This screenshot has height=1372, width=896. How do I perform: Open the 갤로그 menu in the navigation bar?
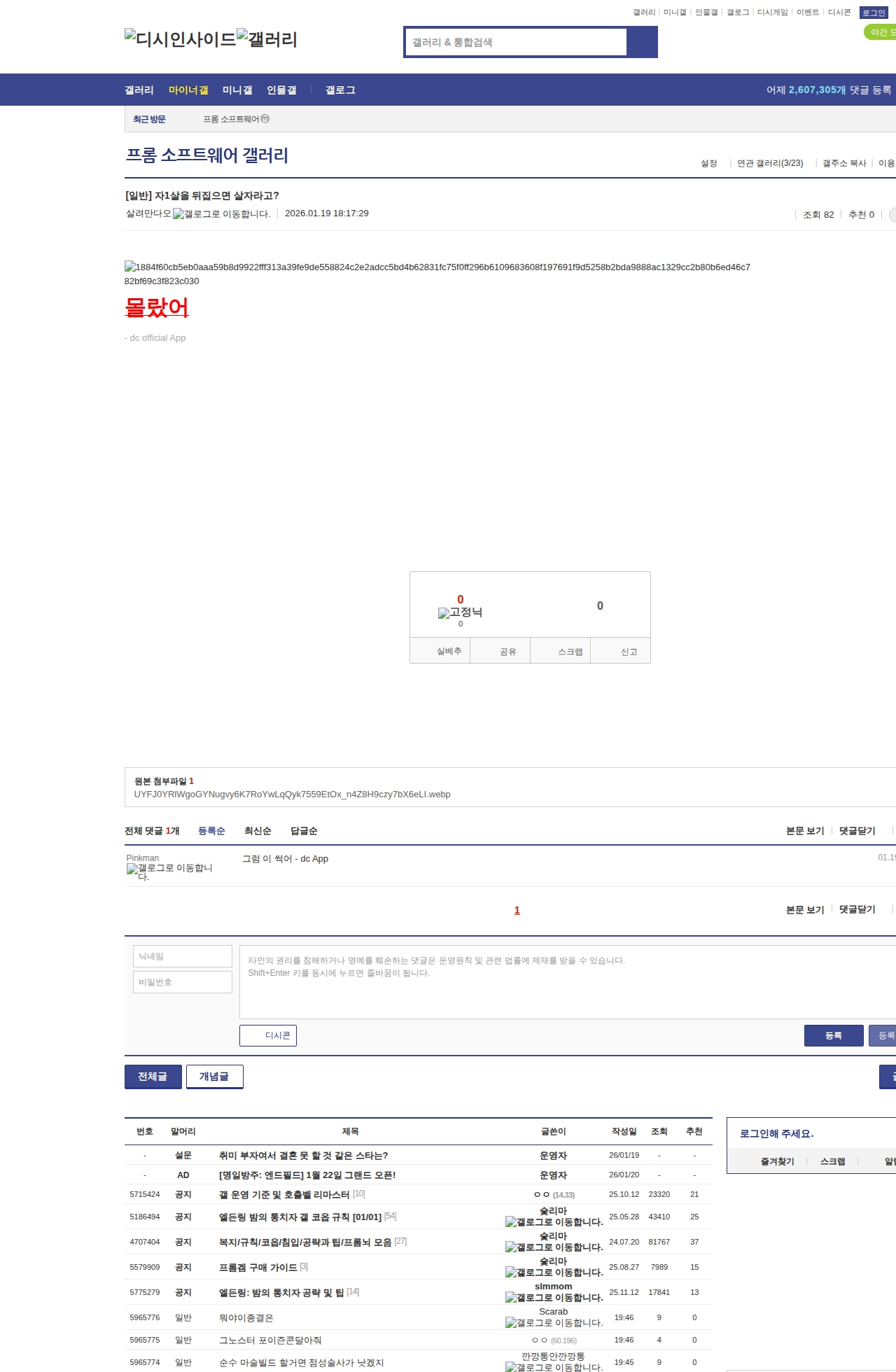[340, 90]
